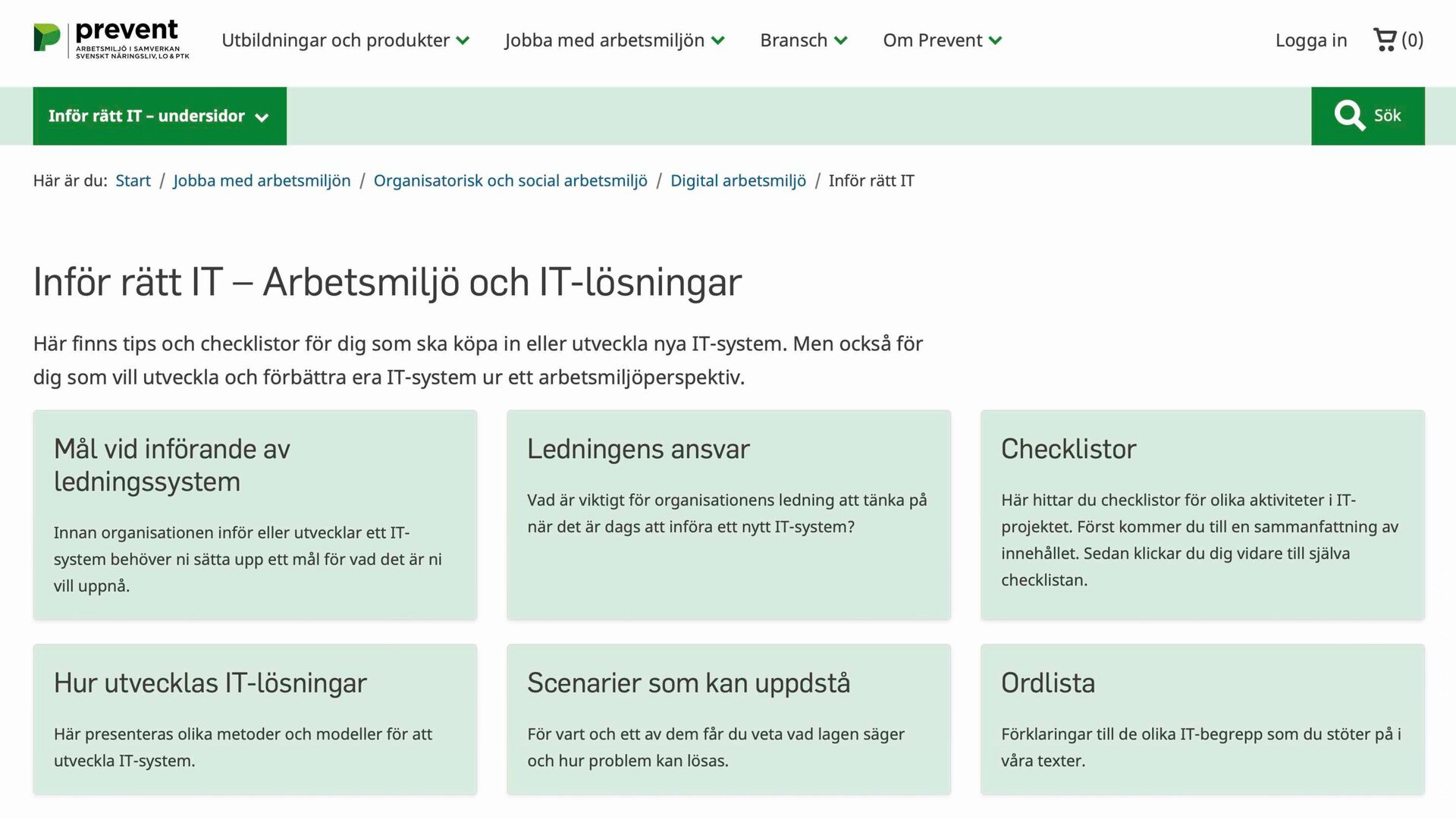
Task: Click the magnifying glass search icon
Action: tap(1350, 115)
